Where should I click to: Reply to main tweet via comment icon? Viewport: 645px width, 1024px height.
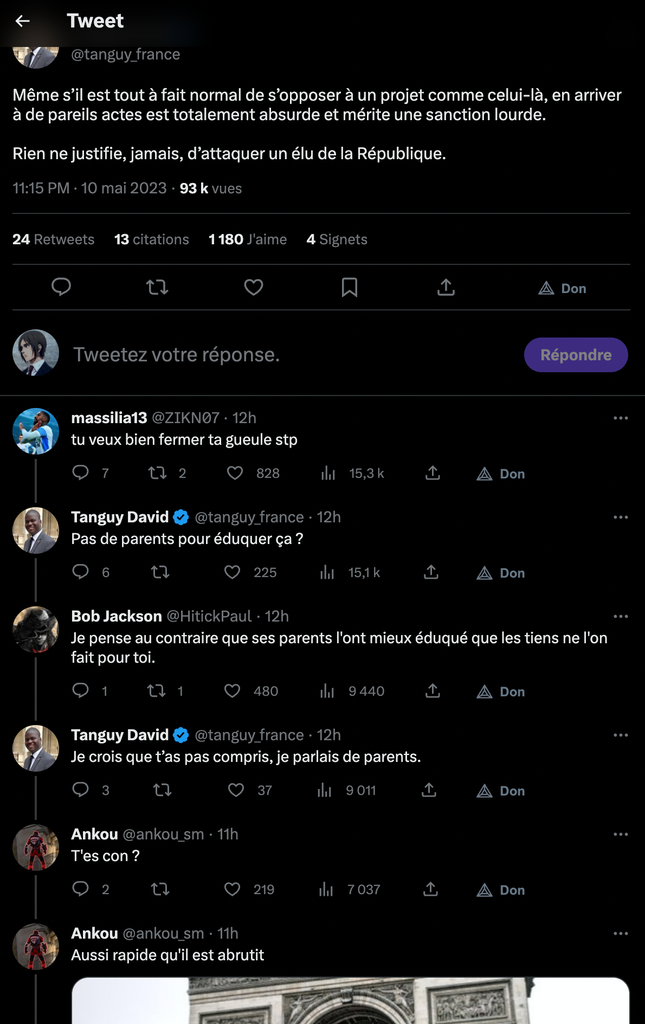point(61,288)
